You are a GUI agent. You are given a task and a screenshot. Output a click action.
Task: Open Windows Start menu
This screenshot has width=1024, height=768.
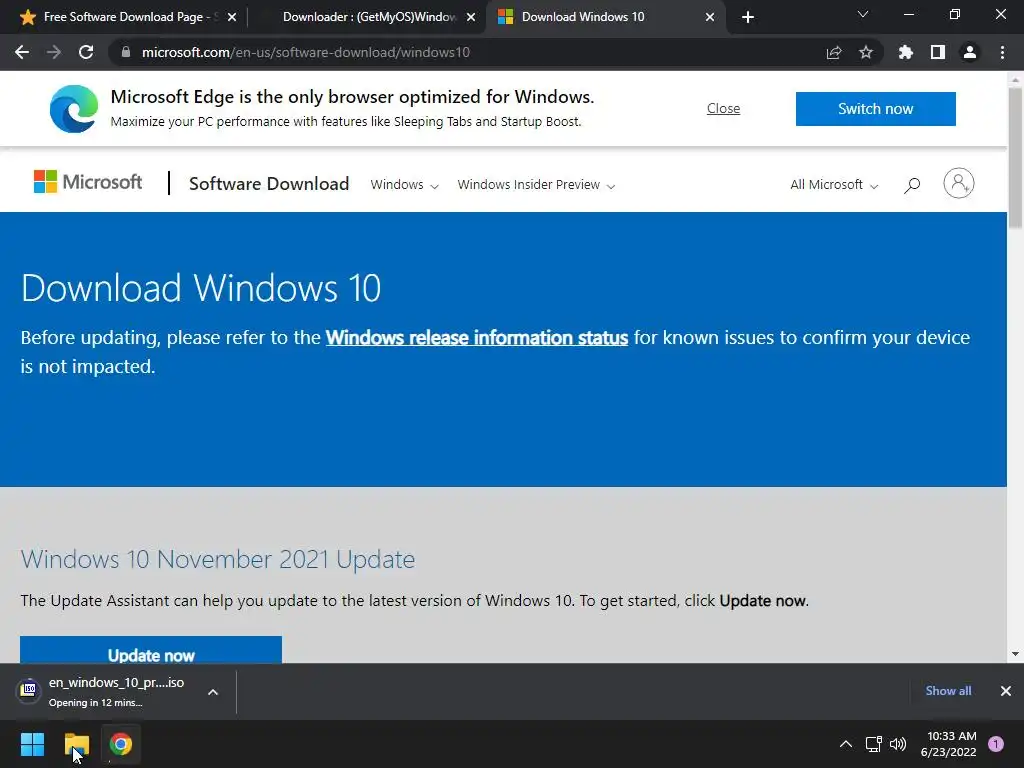click(x=32, y=744)
